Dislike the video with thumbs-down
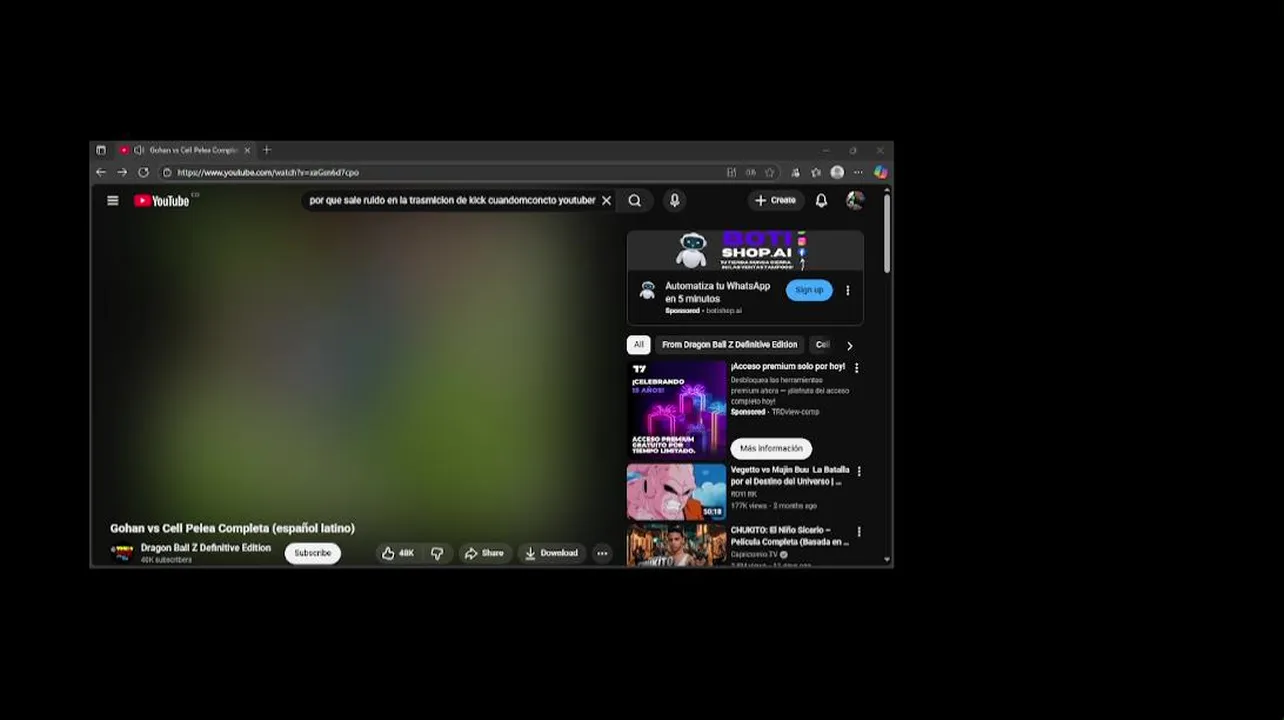 click(437, 553)
